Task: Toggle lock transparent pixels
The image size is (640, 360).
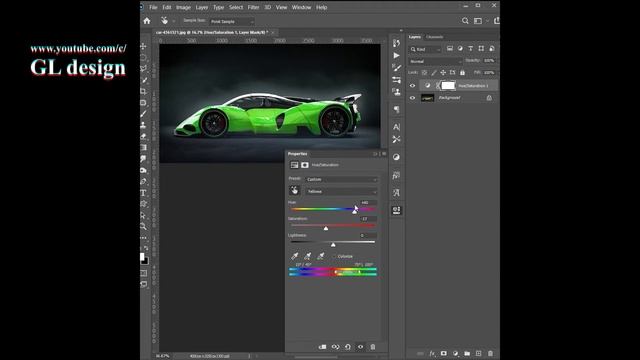Action: coord(424,73)
